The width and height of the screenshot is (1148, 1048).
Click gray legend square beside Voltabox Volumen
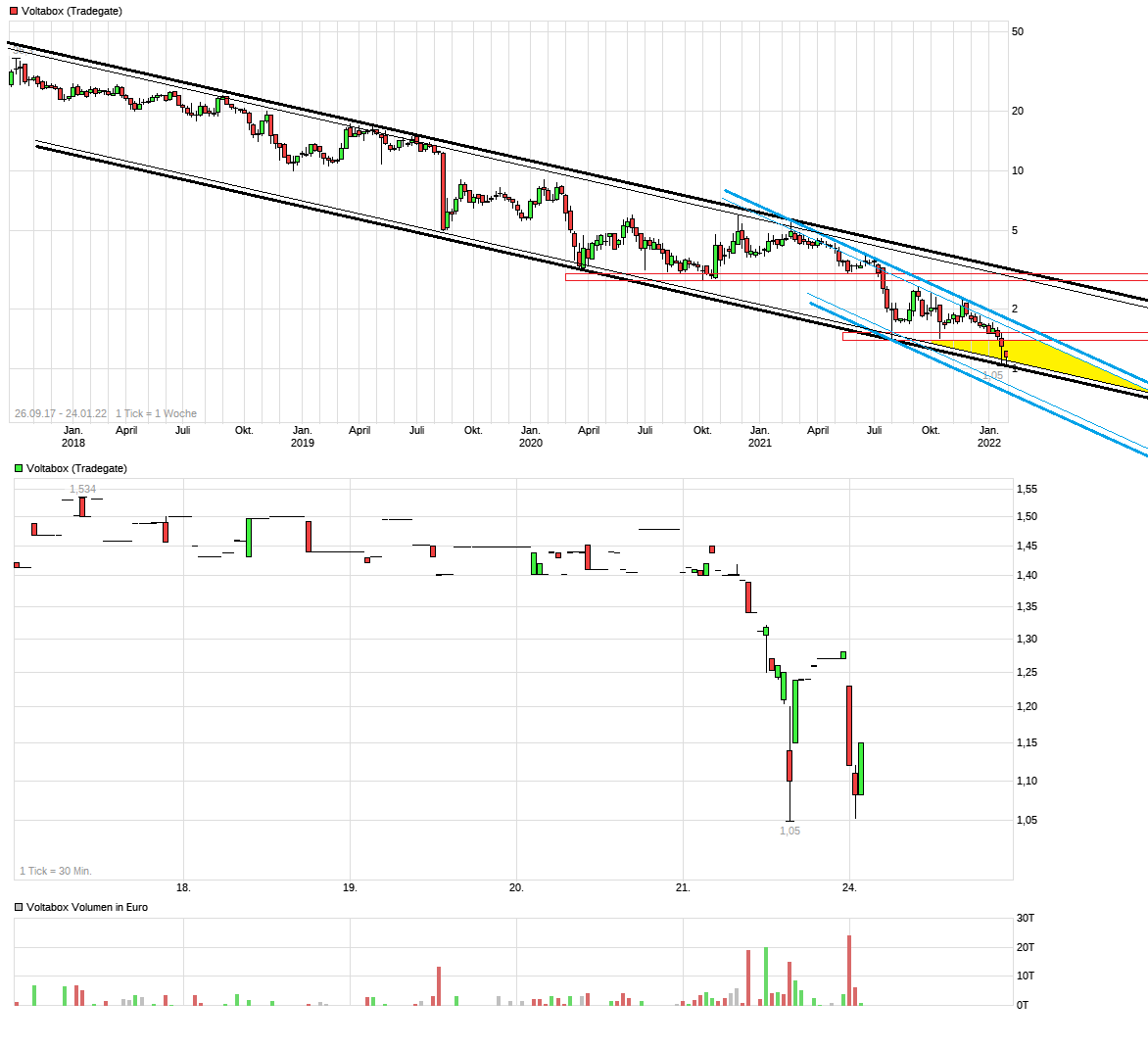tap(19, 907)
